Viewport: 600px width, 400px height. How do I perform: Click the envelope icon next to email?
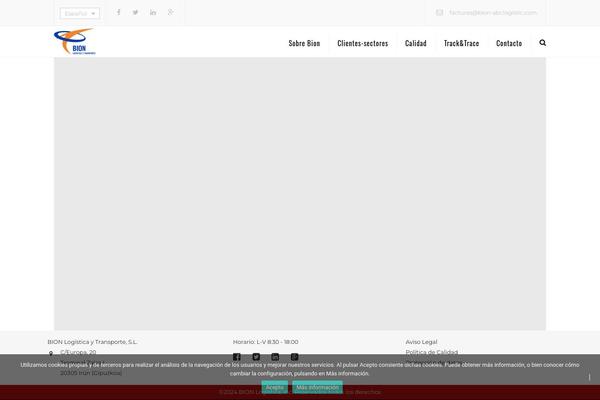tap(439, 13)
